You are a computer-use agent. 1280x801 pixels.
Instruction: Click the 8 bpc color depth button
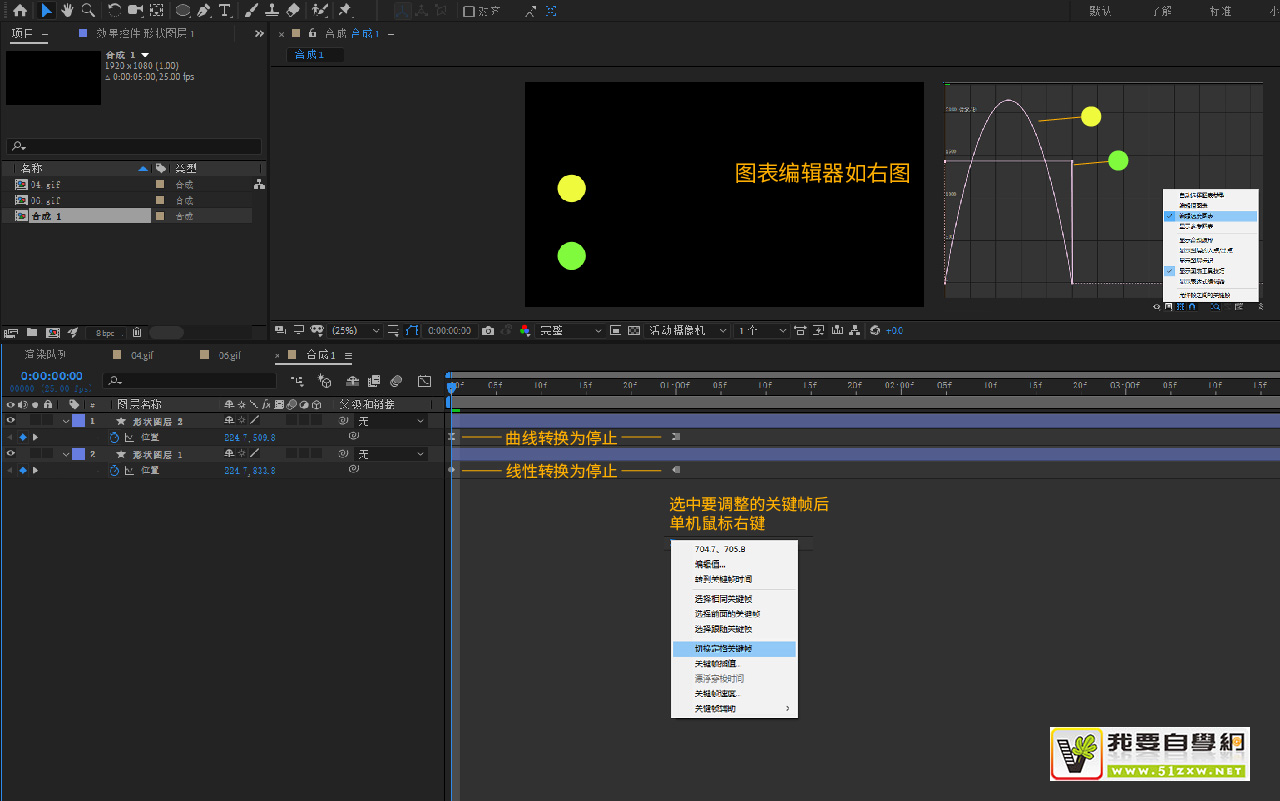pos(104,333)
